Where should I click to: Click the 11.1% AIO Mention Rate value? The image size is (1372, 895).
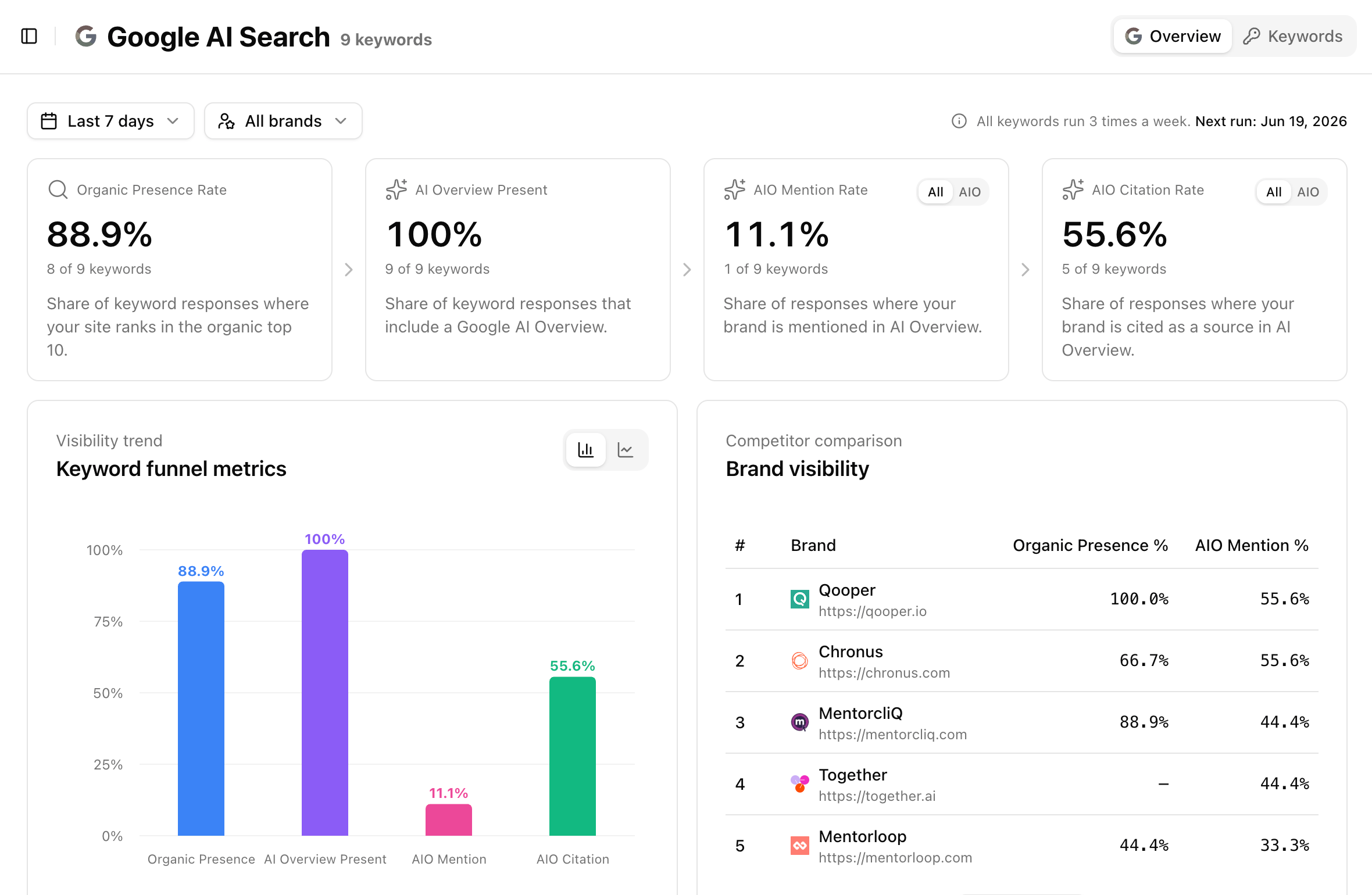pyautogui.click(x=776, y=235)
